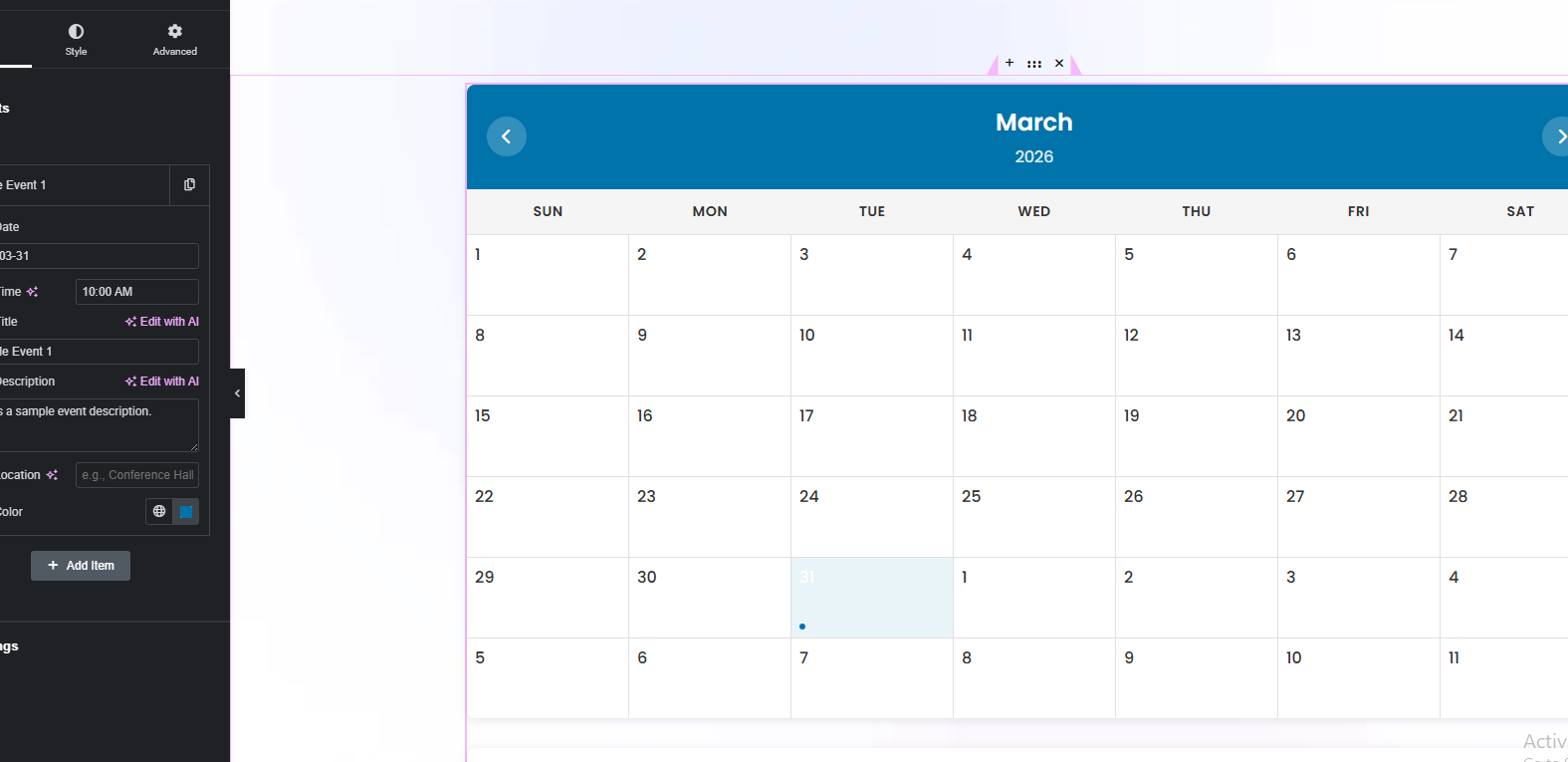Screen dimensions: 1568x762
Task: Add a new element with the plus handle
Action: pyautogui.click(x=1008, y=63)
